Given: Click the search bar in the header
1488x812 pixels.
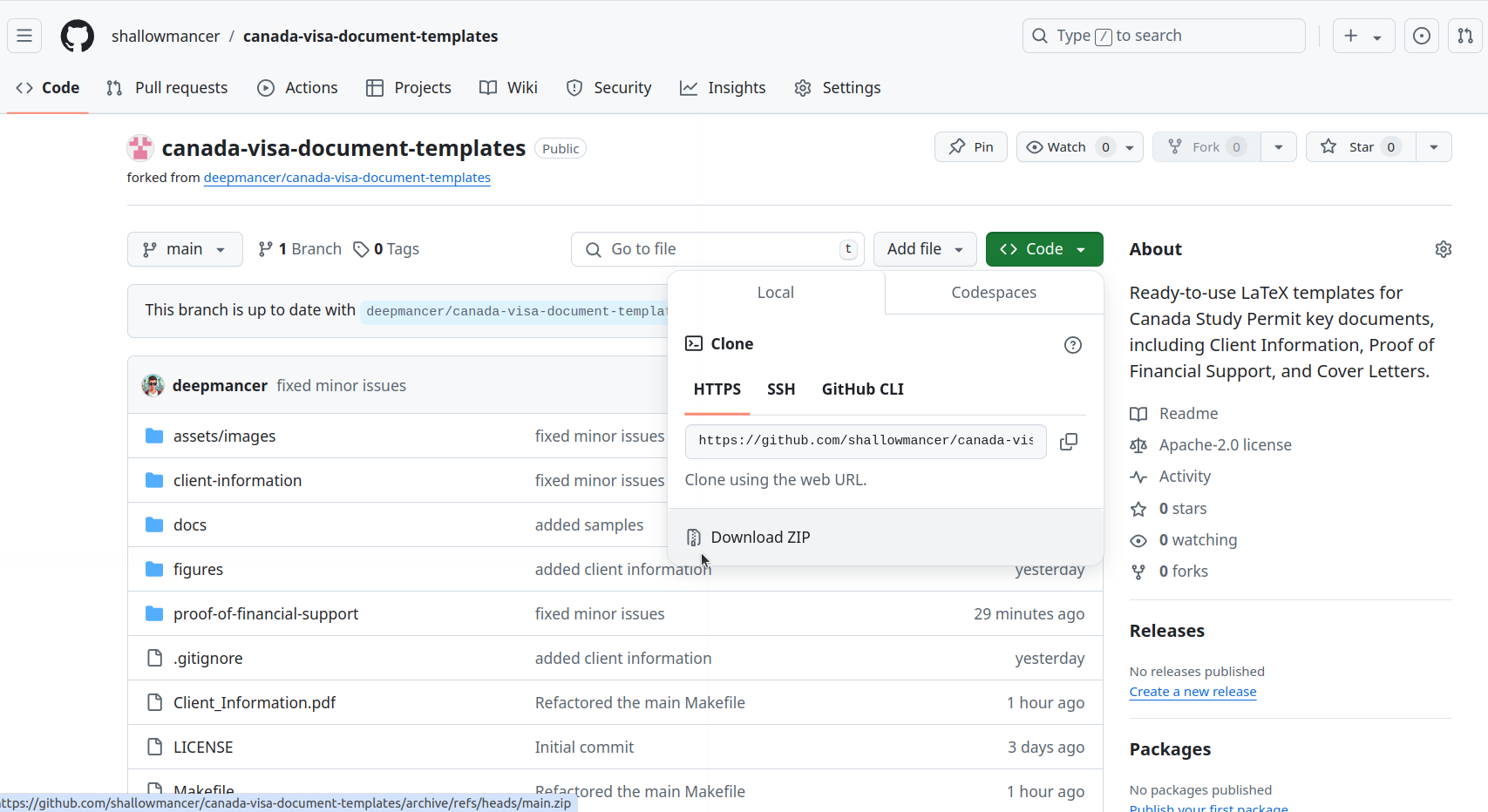Looking at the screenshot, I should coord(1164,36).
